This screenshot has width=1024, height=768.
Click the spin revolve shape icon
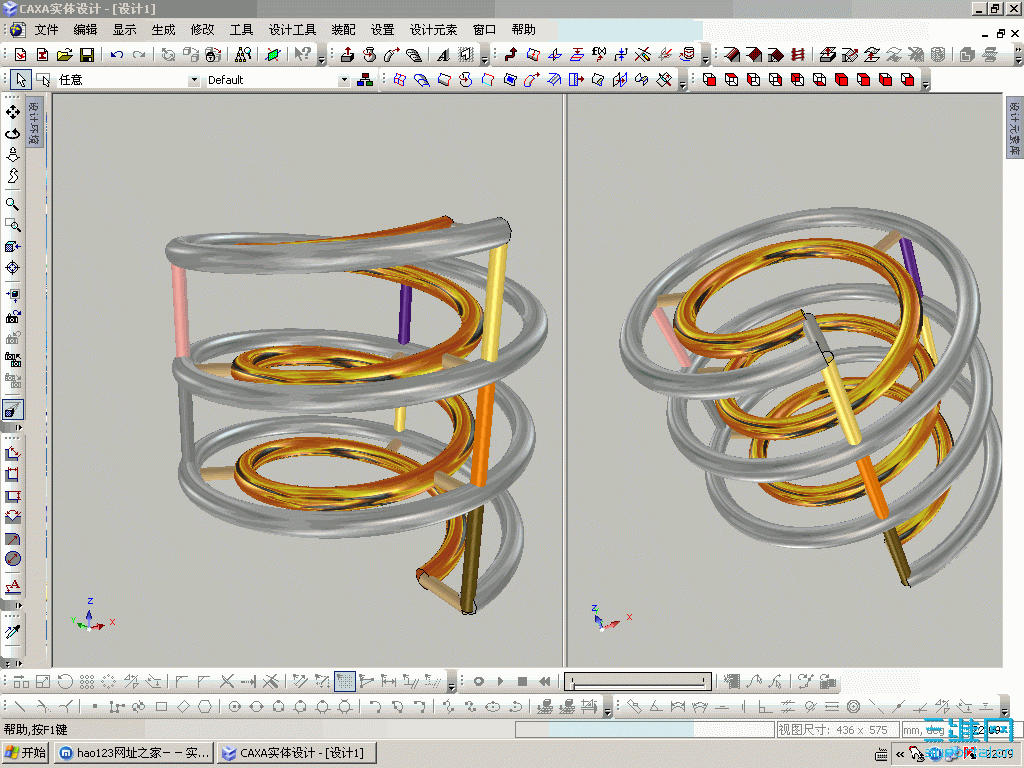[x=370, y=55]
